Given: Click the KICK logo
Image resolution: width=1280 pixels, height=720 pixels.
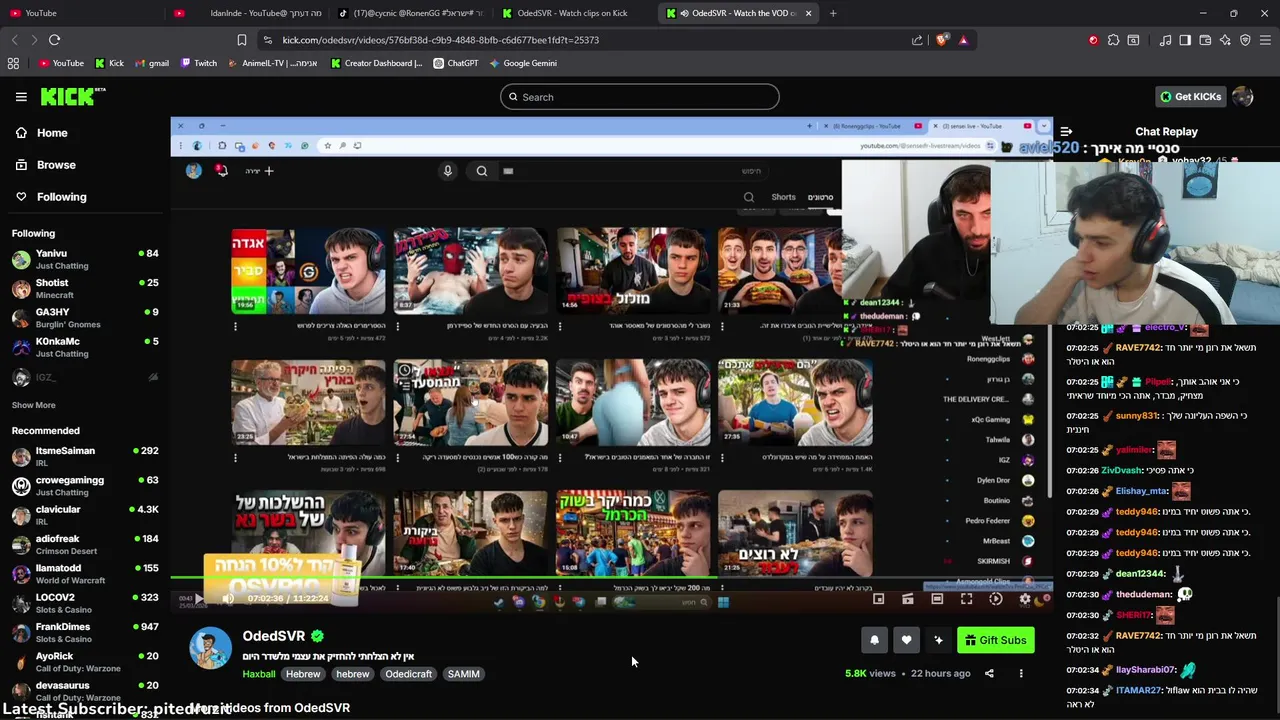Looking at the screenshot, I should coord(73,97).
